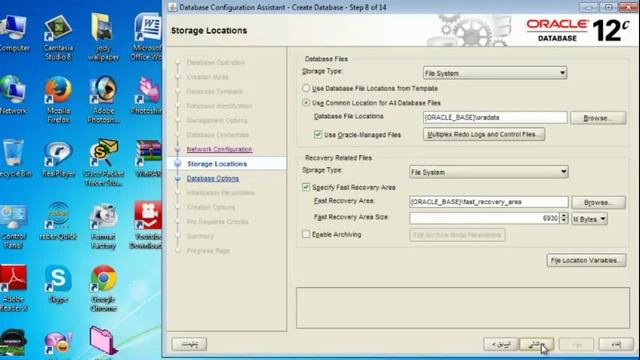Launch Adobe Photoshop desktop shortcut
The width and height of the screenshot is (640, 360).
[103, 99]
